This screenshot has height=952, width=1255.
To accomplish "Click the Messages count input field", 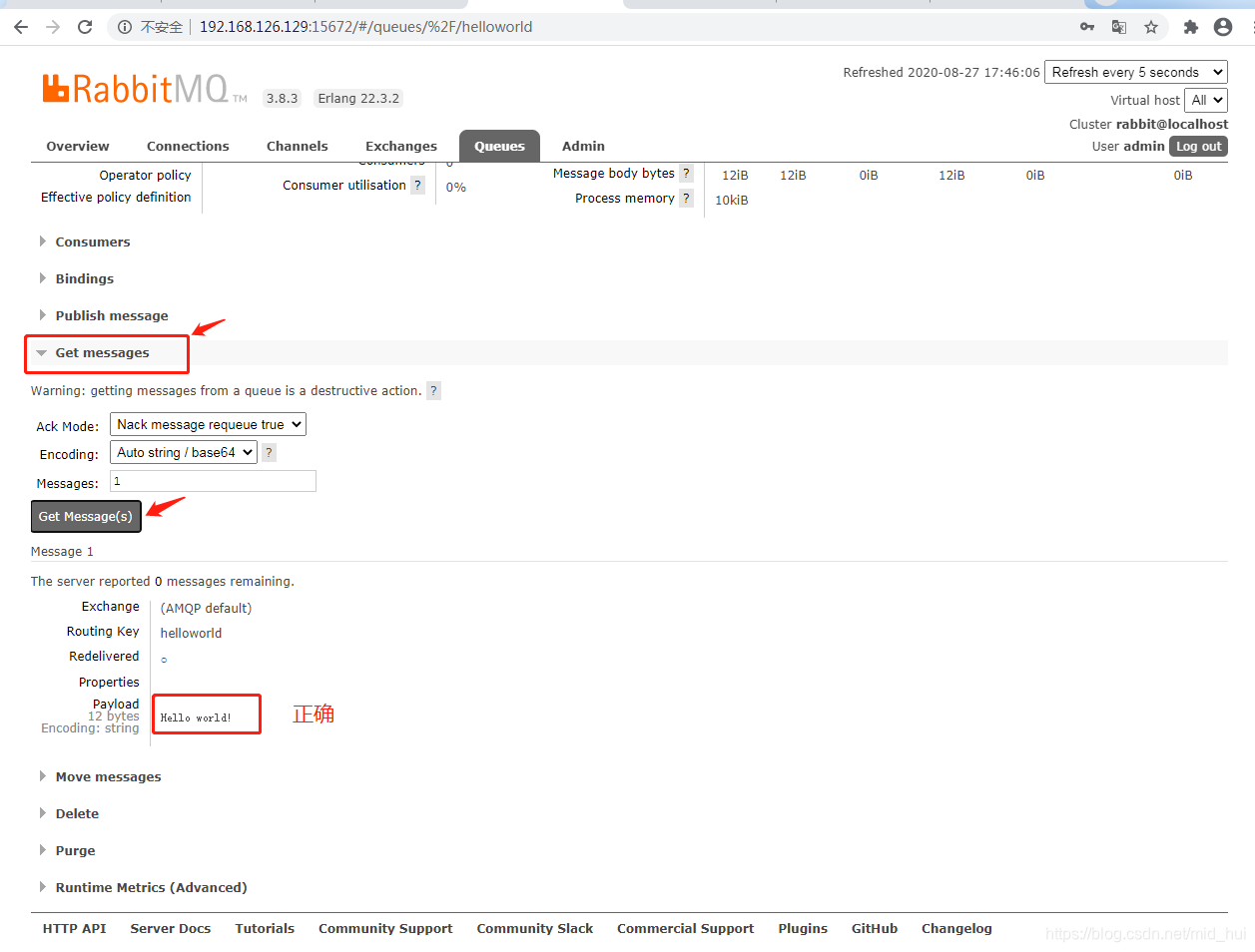I will point(213,481).
